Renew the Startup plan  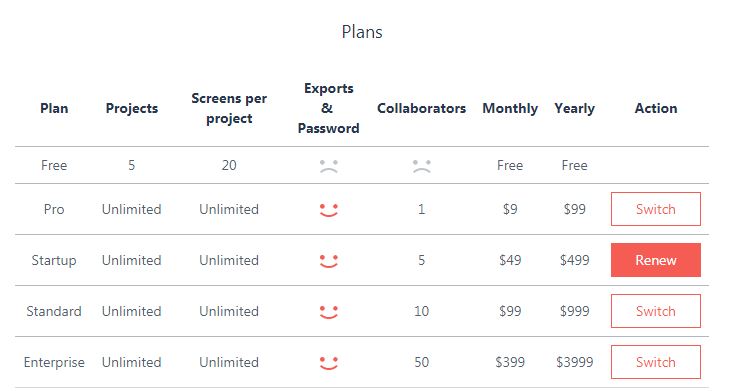coord(656,260)
